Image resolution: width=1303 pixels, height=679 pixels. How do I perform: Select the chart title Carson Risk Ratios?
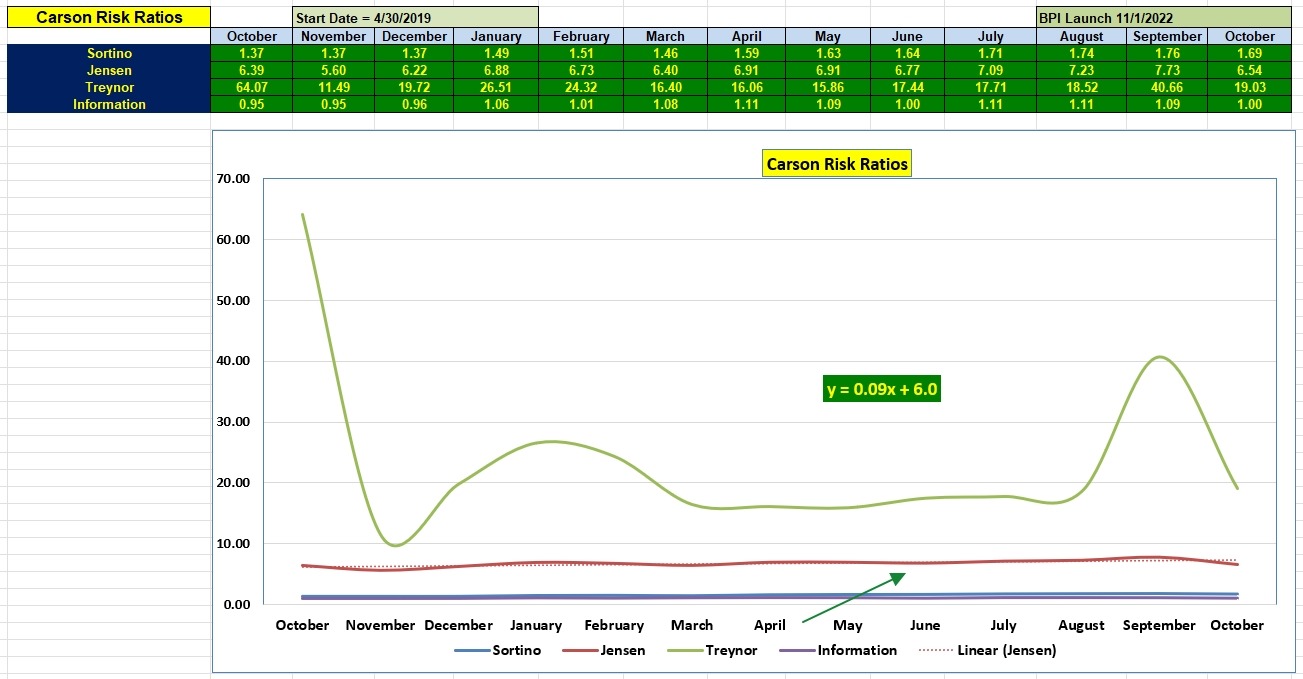coord(837,164)
